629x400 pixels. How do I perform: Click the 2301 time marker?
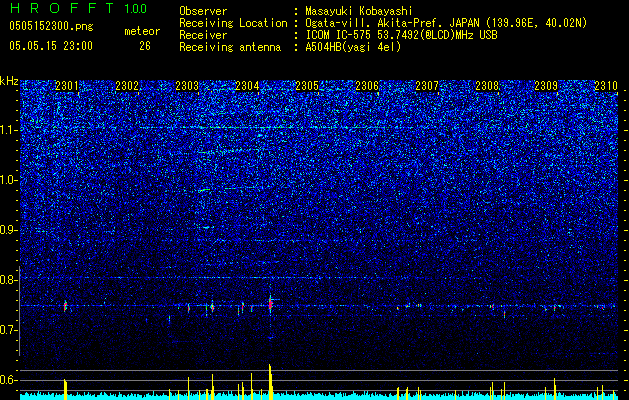point(67,85)
